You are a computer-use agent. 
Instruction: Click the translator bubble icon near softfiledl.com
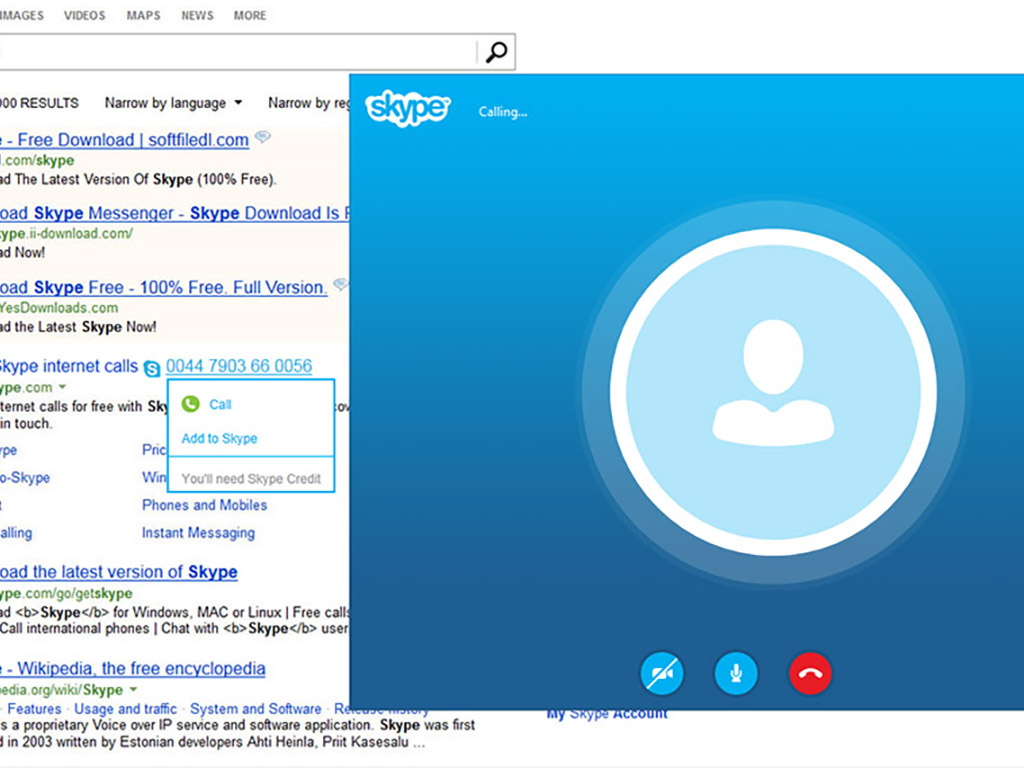[262, 137]
